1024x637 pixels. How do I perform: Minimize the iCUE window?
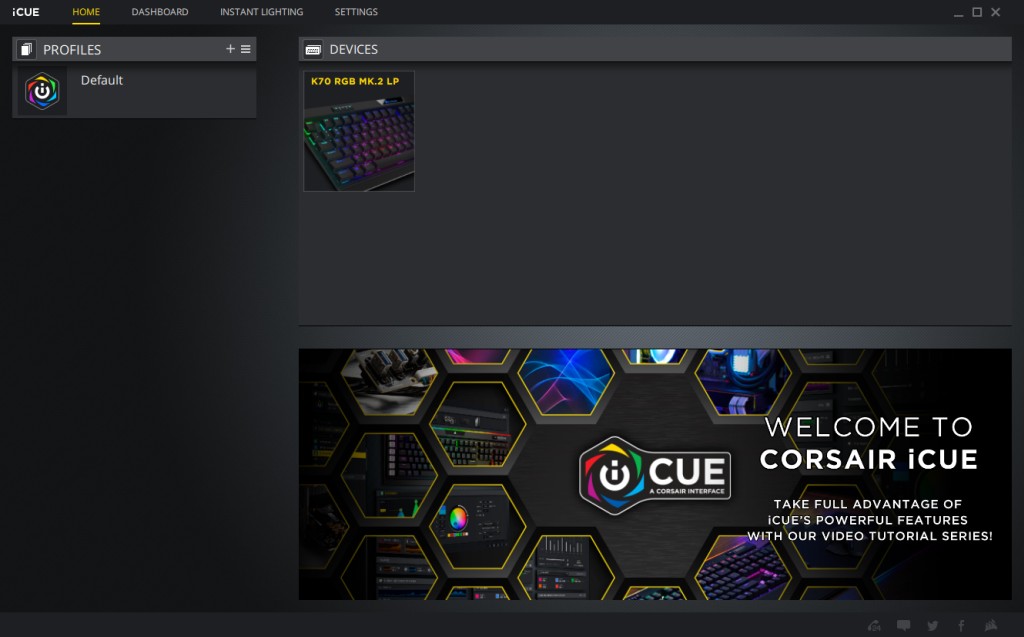click(x=958, y=12)
